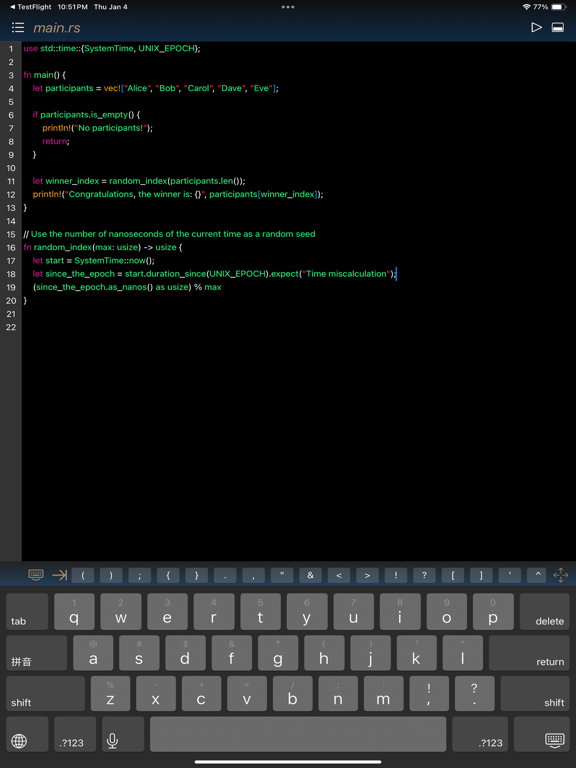Insert less-than sign from accessory bar
Image resolution: width=576 pixels, height=768 pixels.
tap(338, 576)
